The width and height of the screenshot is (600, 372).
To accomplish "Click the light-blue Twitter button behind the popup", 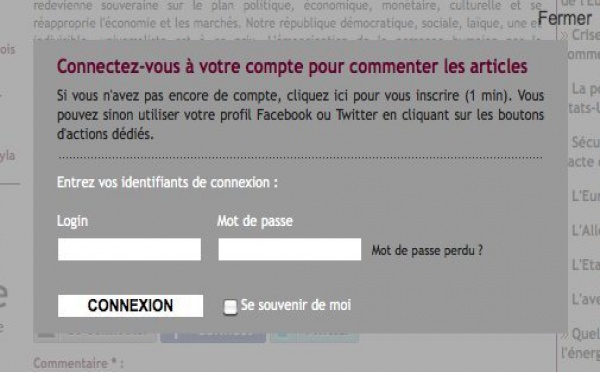I will pyautogui.click(x=314, y=337).
